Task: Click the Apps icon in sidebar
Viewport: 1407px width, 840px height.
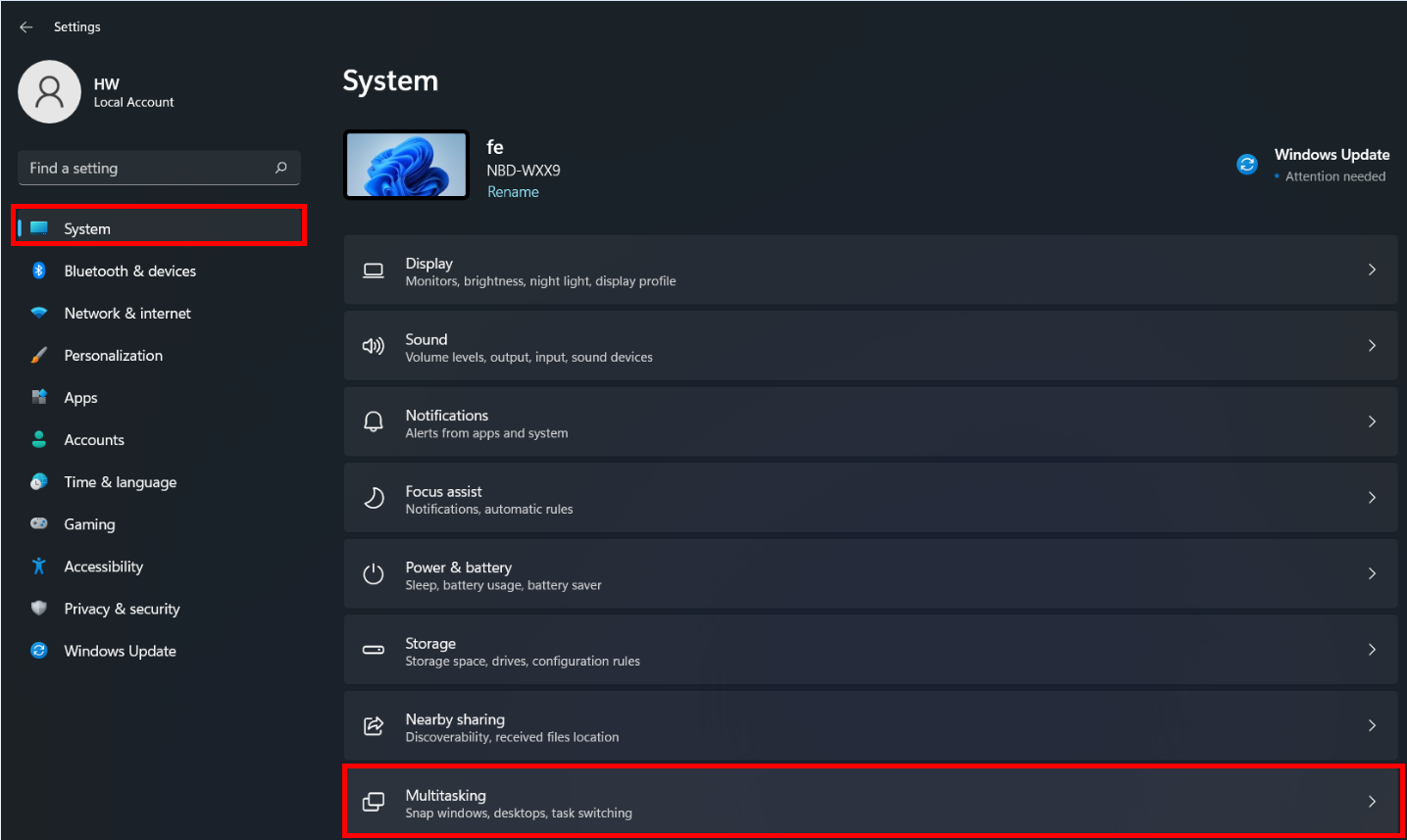Action: 39,397
